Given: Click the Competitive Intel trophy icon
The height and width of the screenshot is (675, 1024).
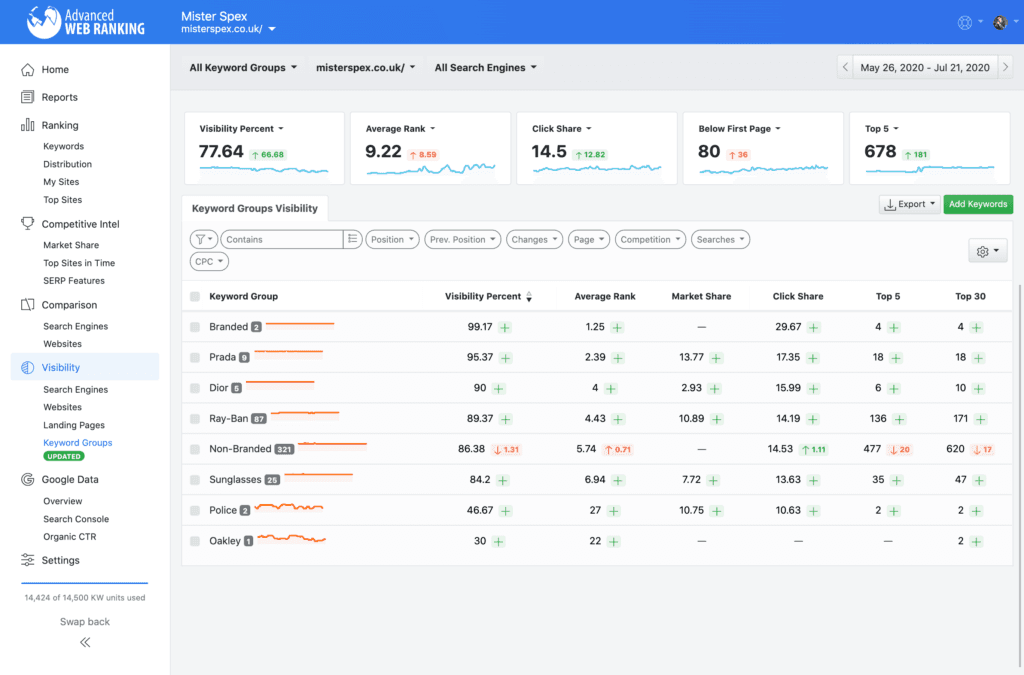Looking at the screenshot, I should point(27,223).
